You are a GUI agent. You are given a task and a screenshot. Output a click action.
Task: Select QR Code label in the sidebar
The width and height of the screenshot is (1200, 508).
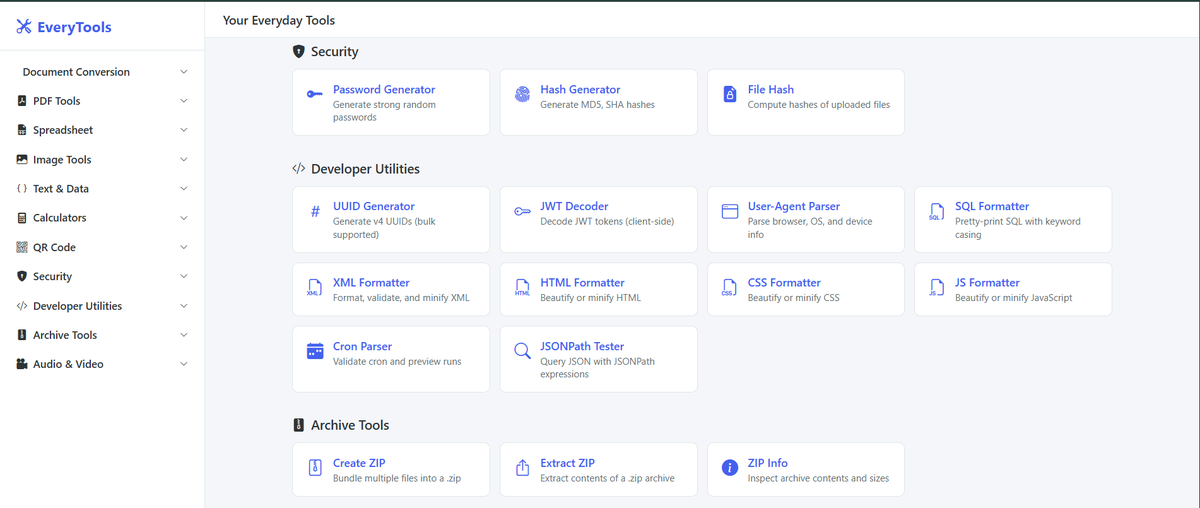(54, 247)
